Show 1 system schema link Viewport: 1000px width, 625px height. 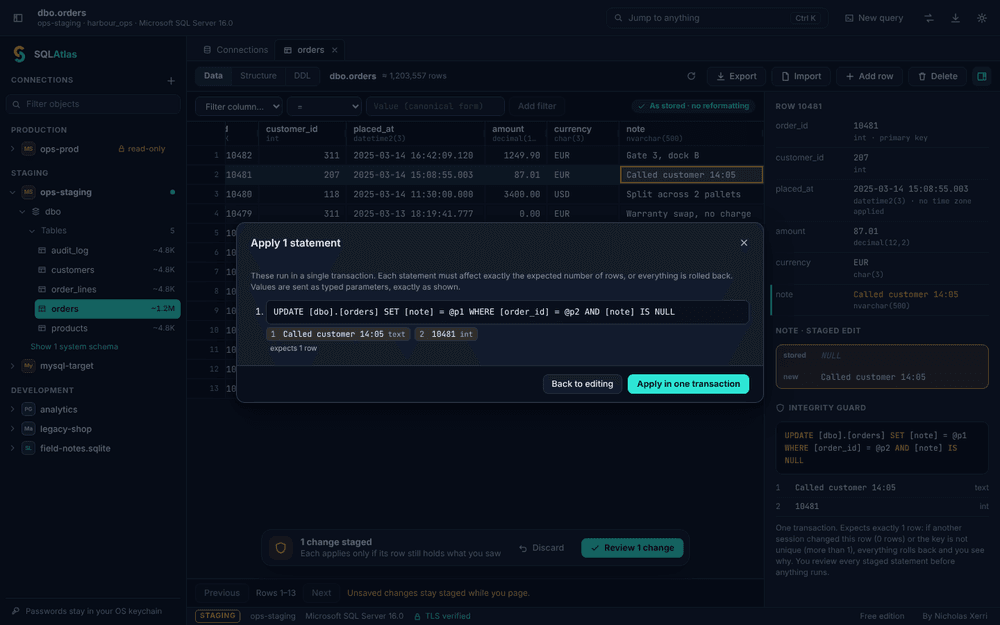pyautogui.click(x=74, y=346)
